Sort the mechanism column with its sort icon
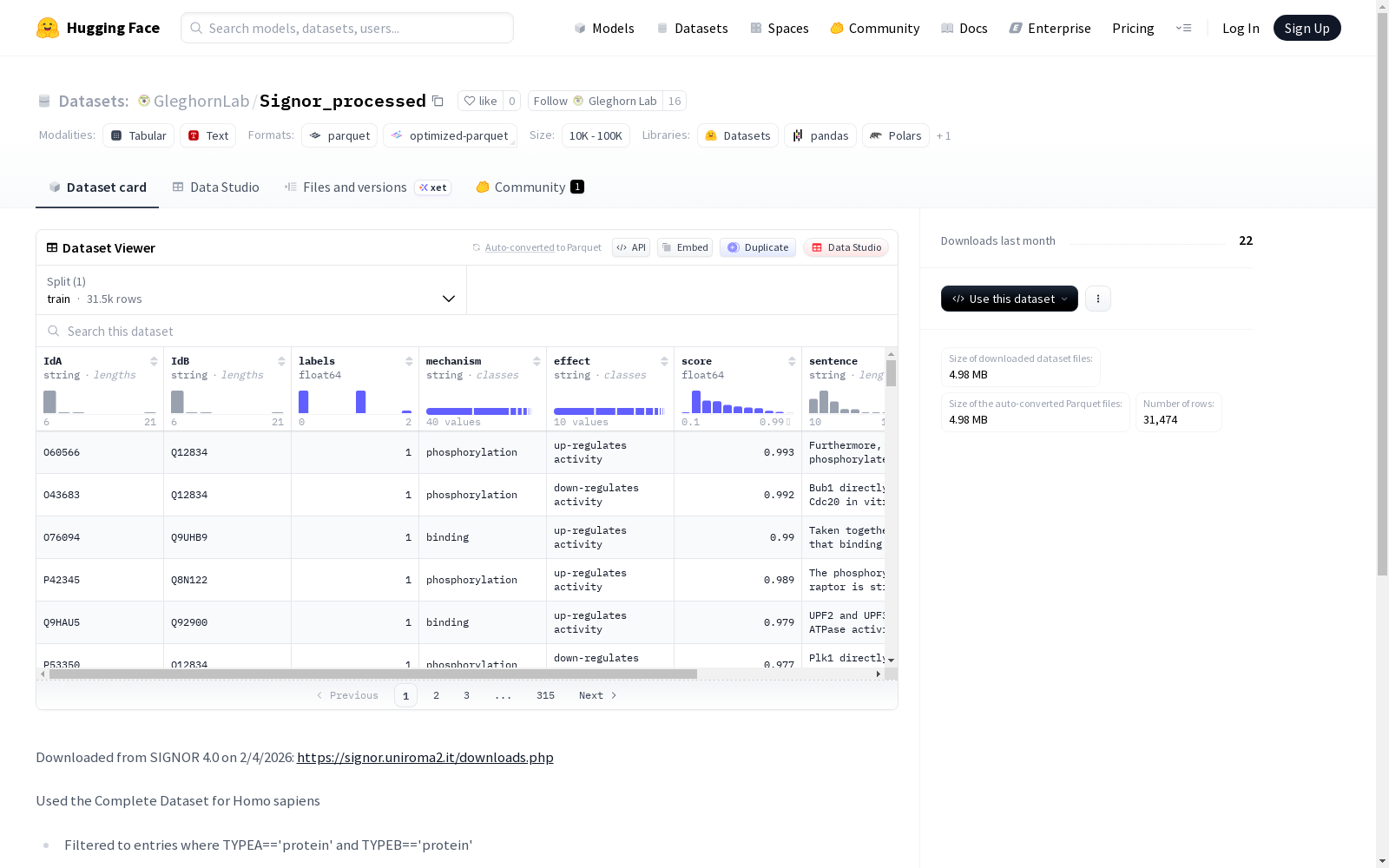The image size is (1389, 868). tap(537, 361)
